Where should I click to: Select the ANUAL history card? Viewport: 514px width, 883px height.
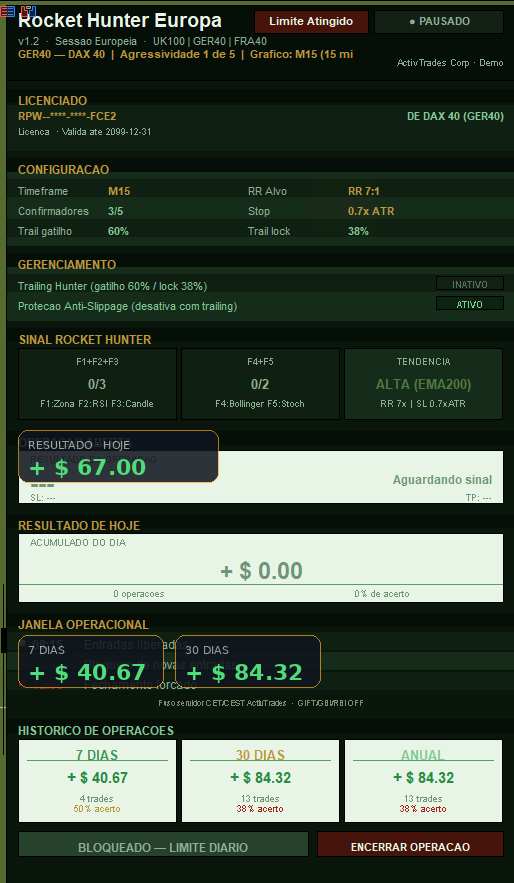[x=423, y=781]
